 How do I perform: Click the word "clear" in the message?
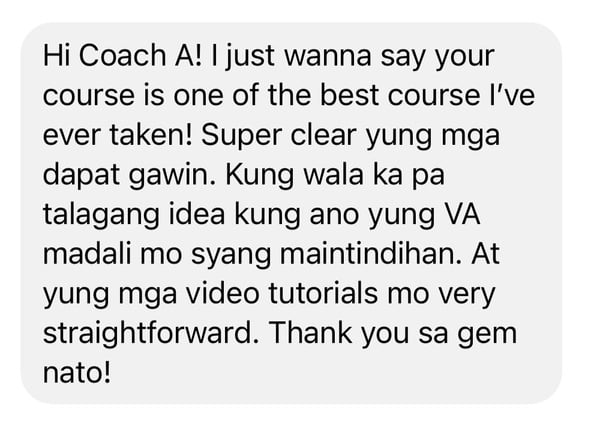323,135
